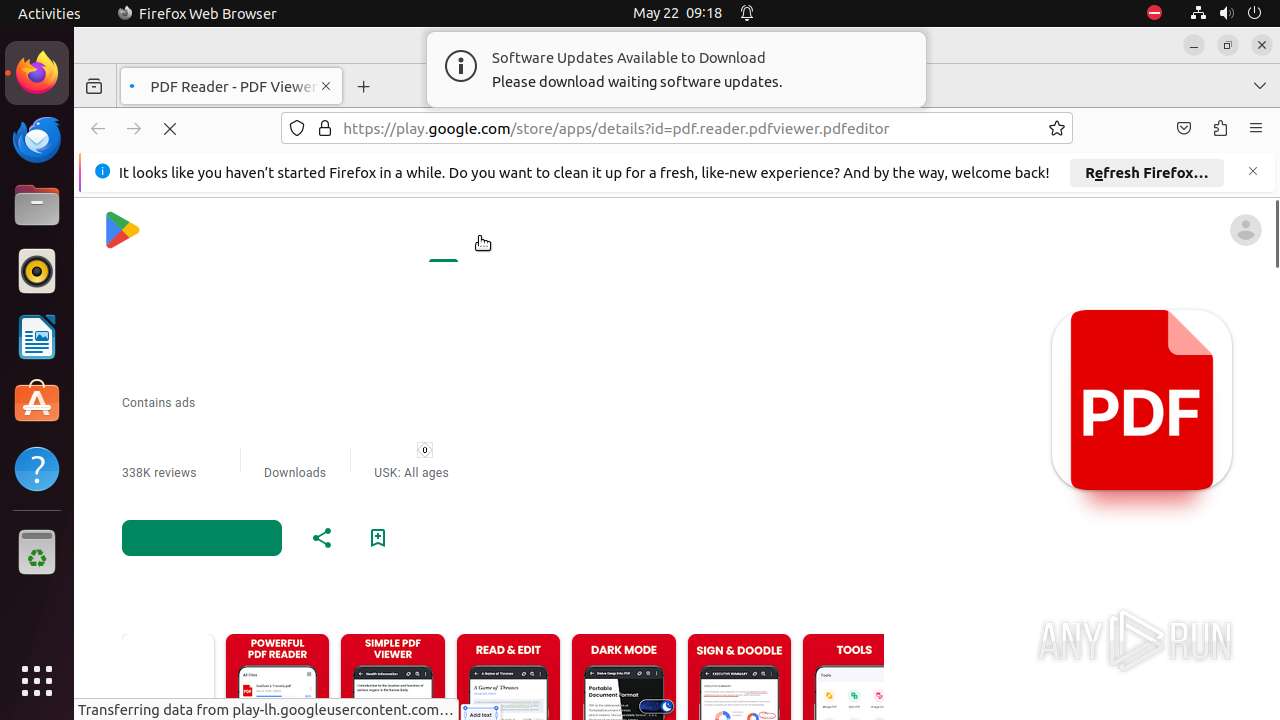Show Applications grid in the dock
The width and height of the screenshot is (1280, 720).
(37, 681)
